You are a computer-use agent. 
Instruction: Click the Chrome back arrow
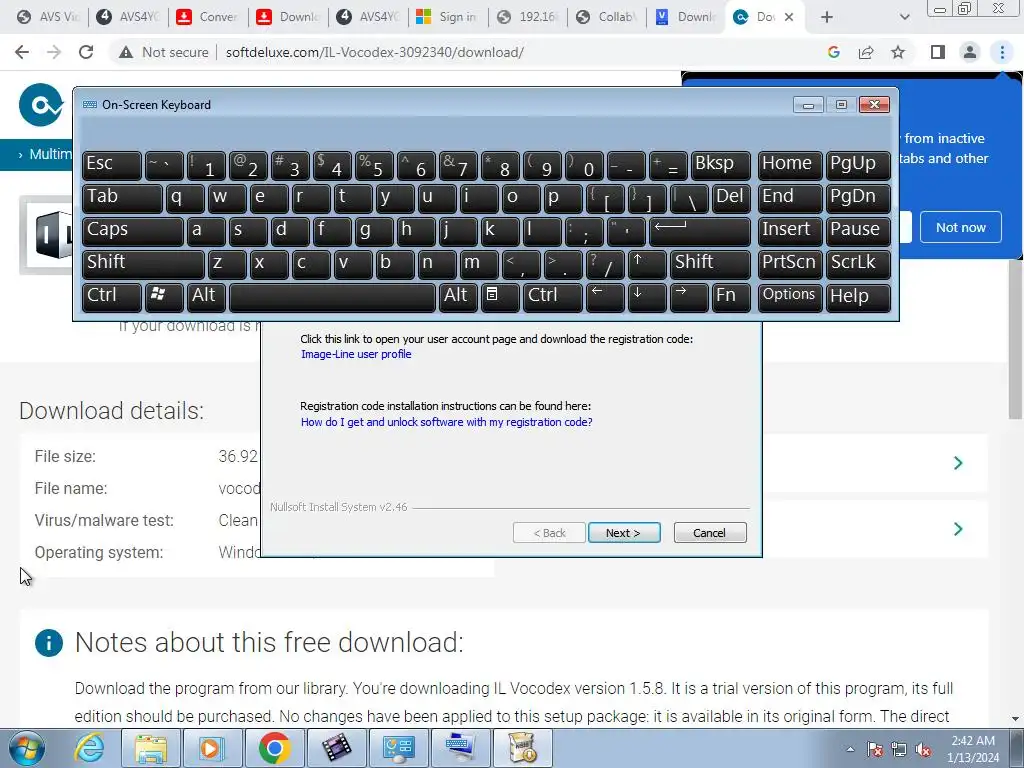coord(22,52)
